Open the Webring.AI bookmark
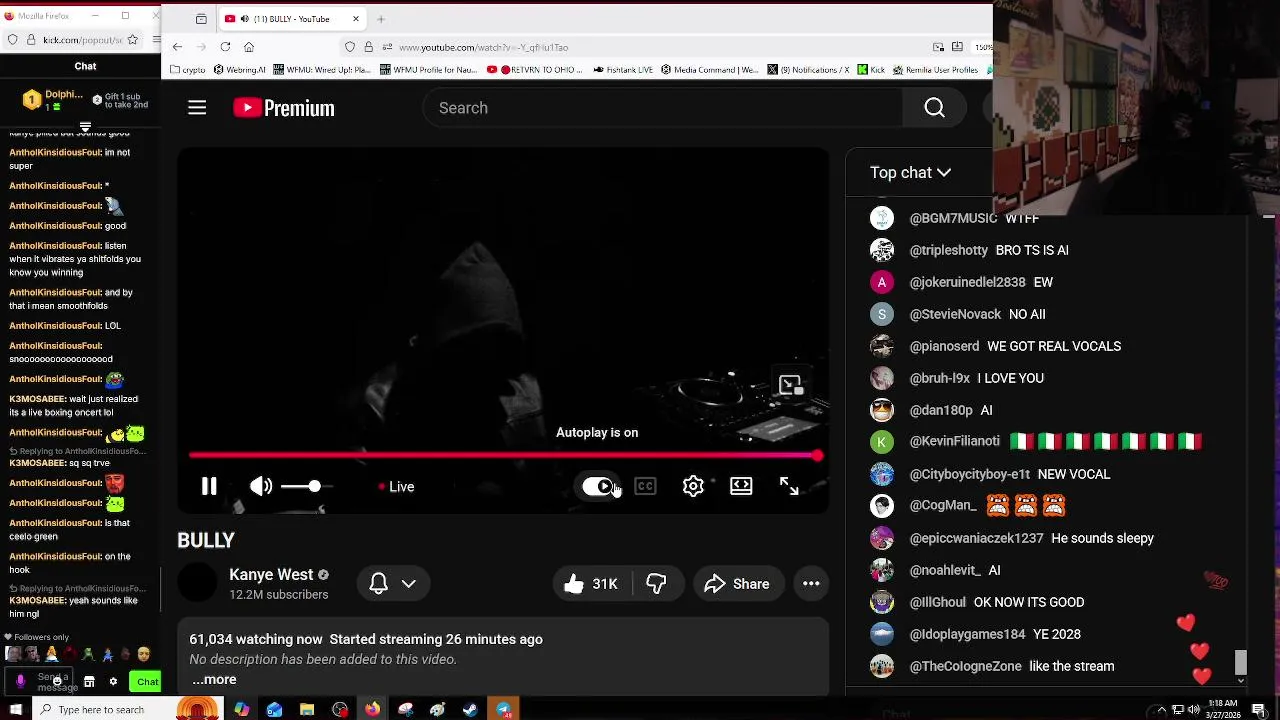Image resolution: width=1280 pixels, height=720 pixels. pos(238,70)
